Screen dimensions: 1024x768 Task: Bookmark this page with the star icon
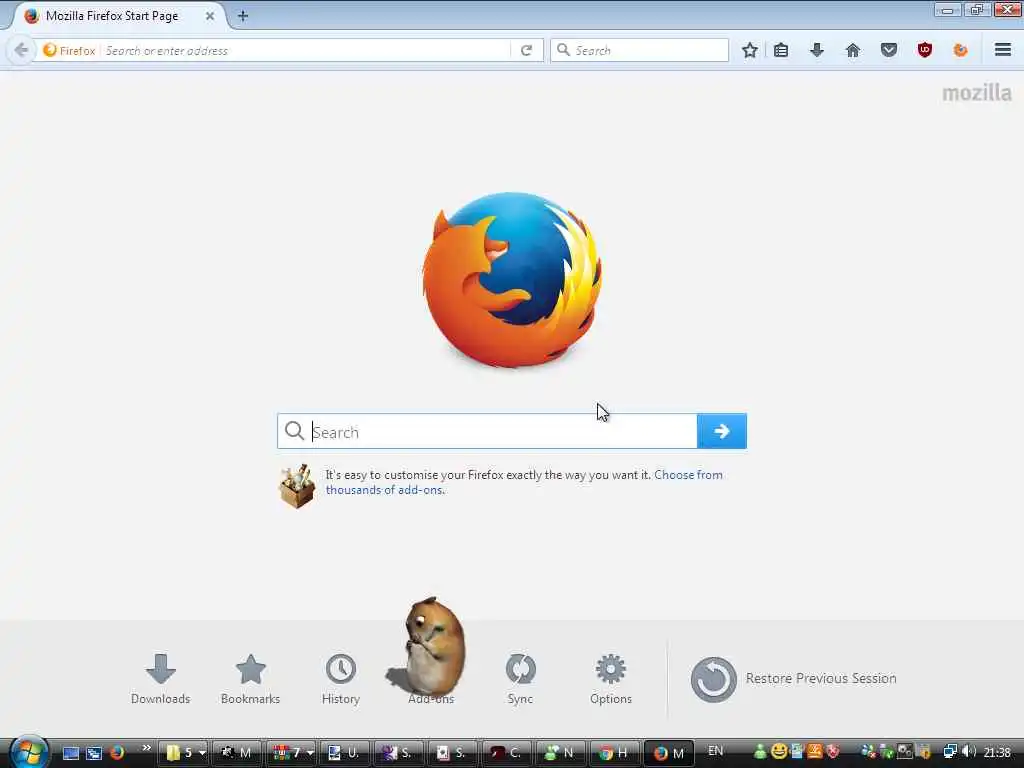point(750,50)
